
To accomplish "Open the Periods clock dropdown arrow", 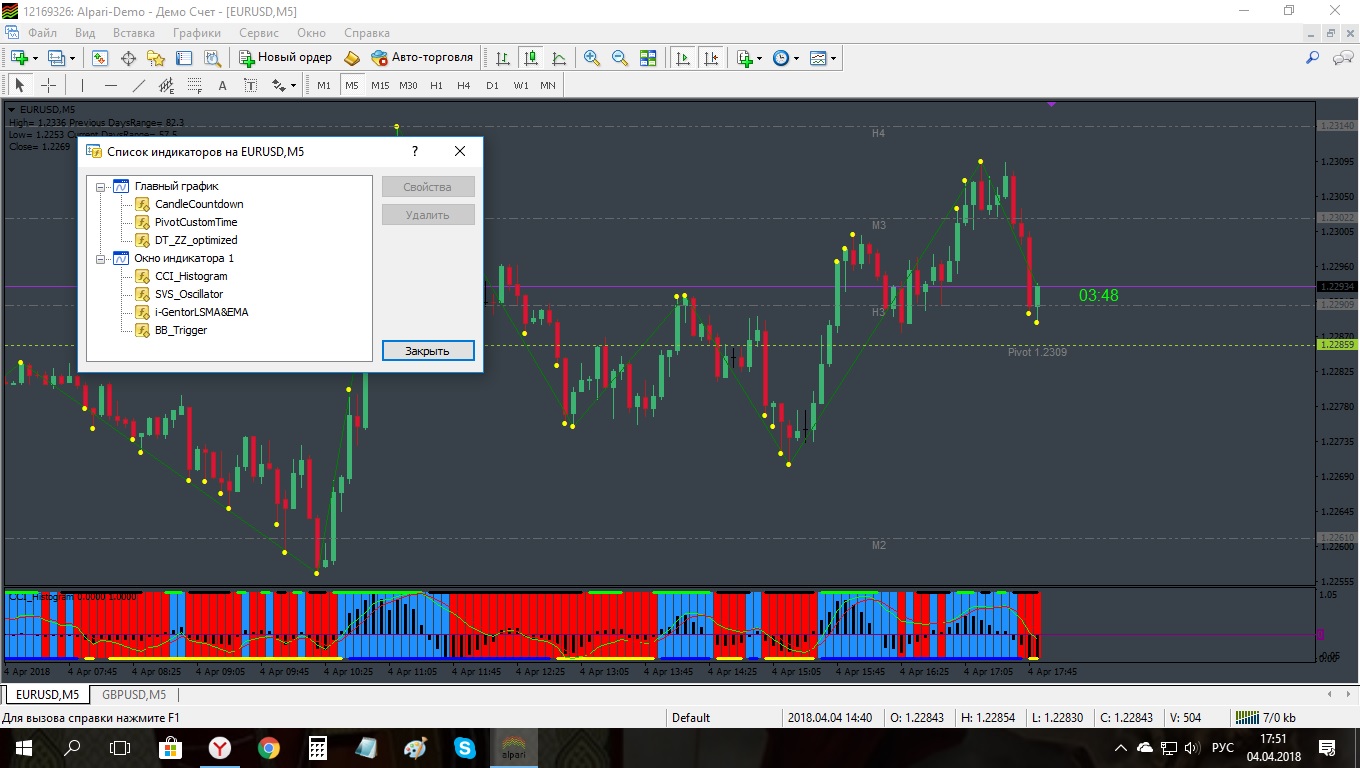I will (x=796, y=58).
